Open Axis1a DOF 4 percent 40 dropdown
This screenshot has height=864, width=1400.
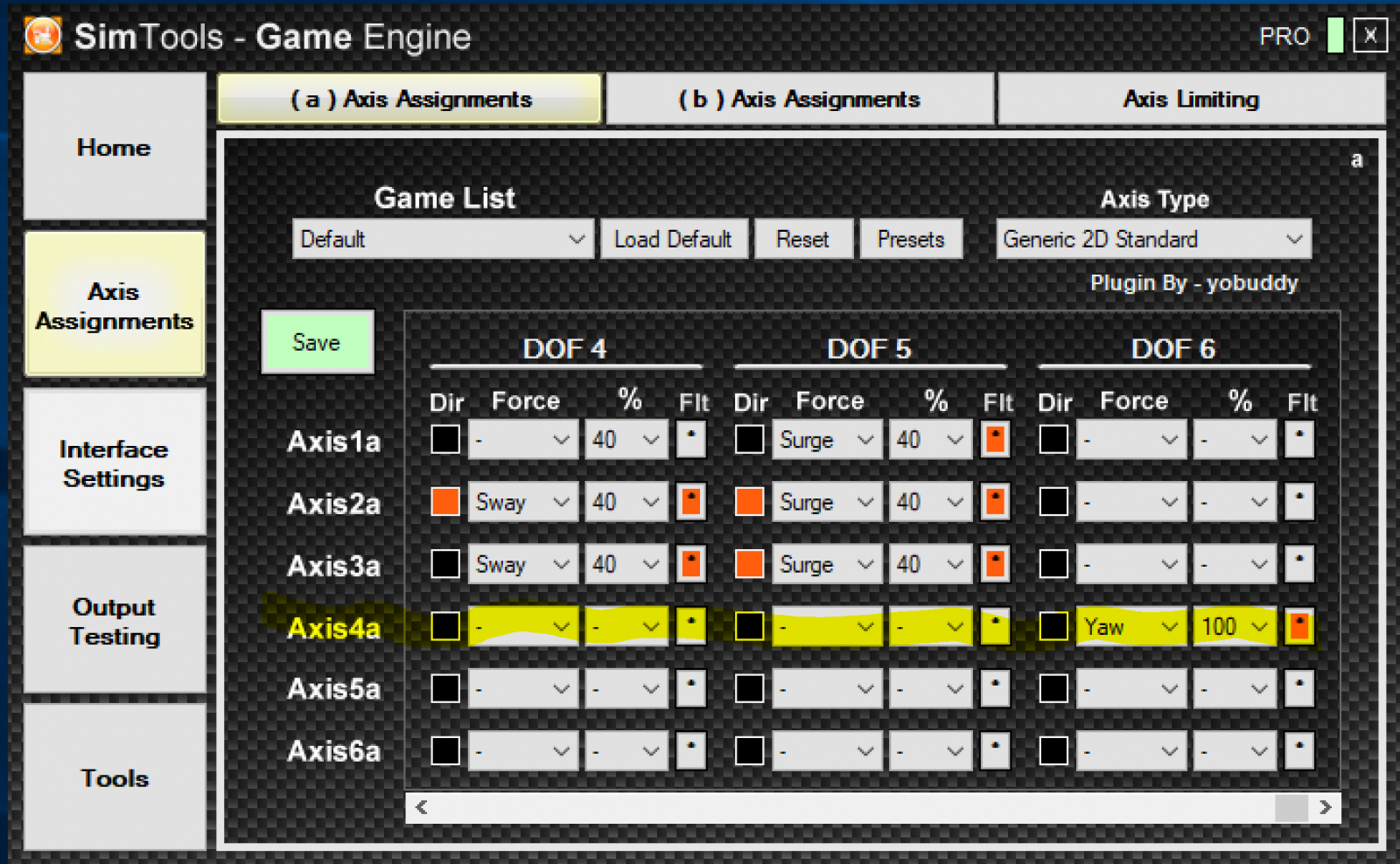pos(626,439)
